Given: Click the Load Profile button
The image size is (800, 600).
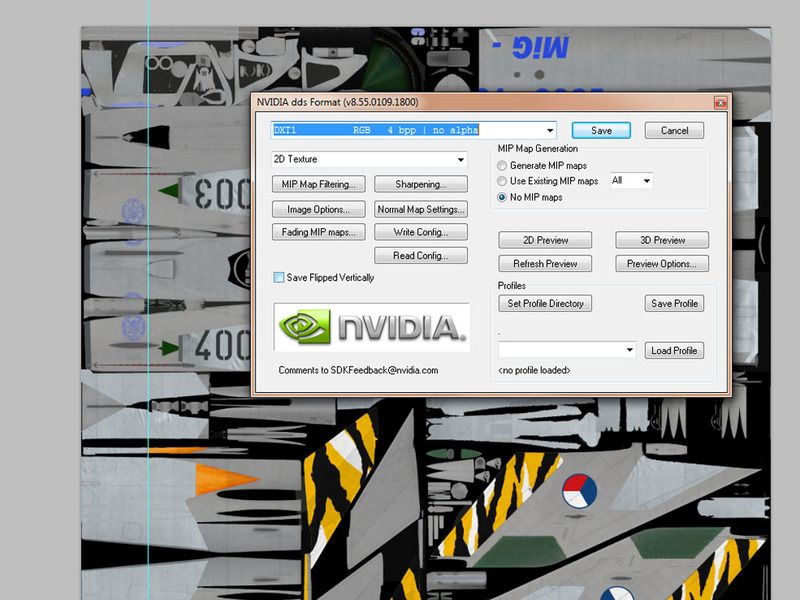Looking at the screenshot, I should [x=676, y=350].
